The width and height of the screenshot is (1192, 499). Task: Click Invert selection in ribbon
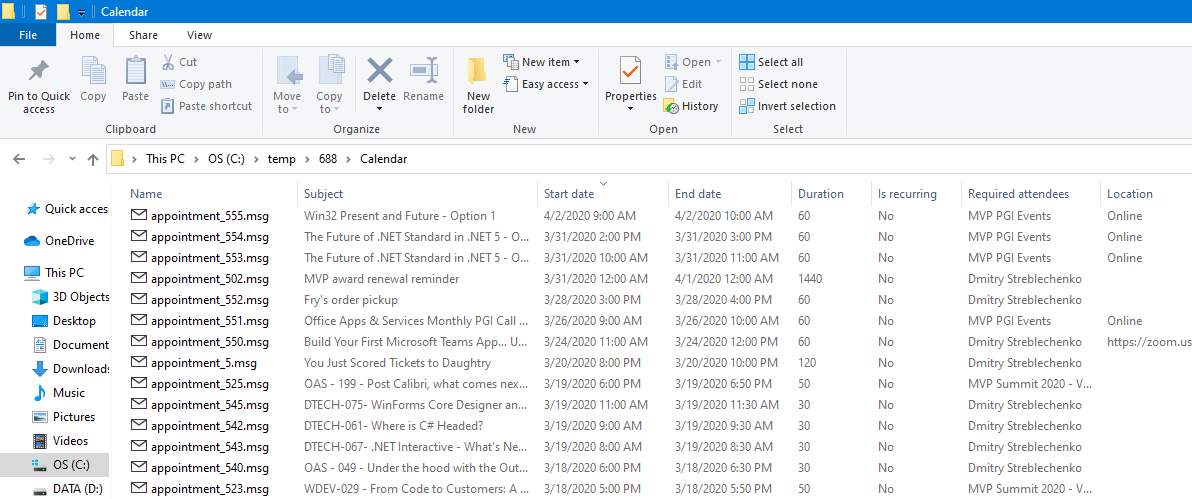coord(788,106)
